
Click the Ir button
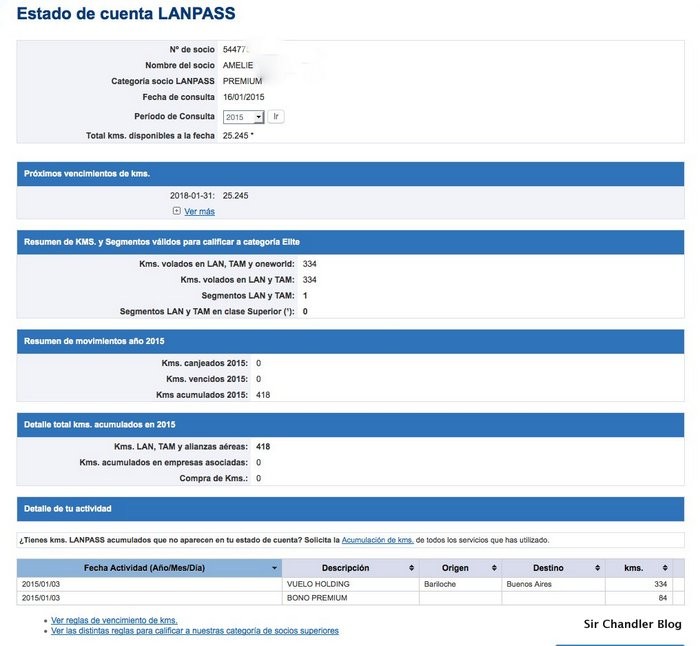click(x=276, y=117)
